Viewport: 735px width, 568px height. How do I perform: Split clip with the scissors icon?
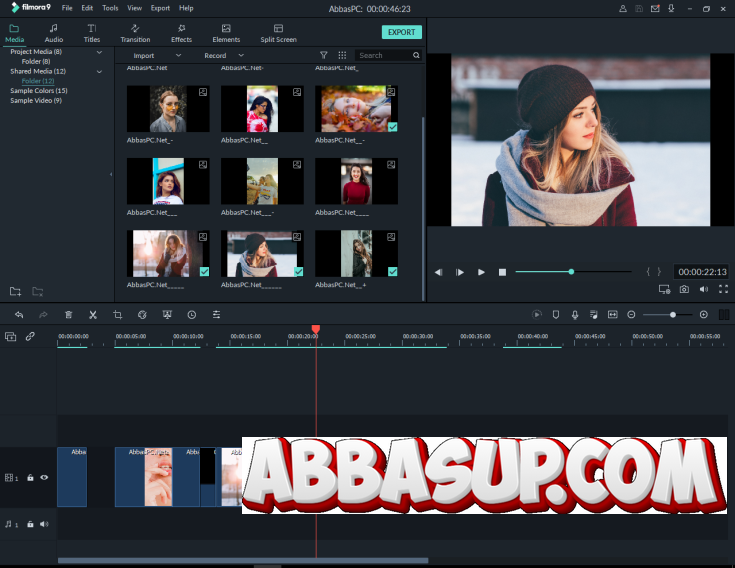(x=93, y=314)
